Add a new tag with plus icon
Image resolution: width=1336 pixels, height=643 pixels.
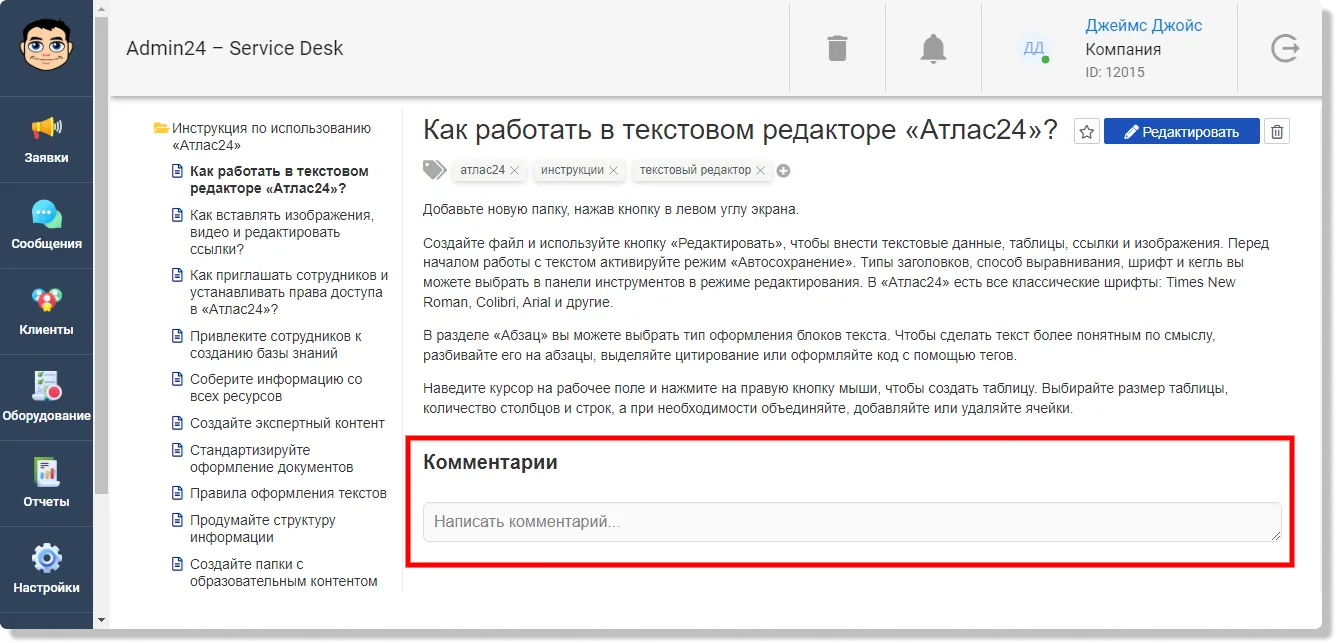click(783, 171)
